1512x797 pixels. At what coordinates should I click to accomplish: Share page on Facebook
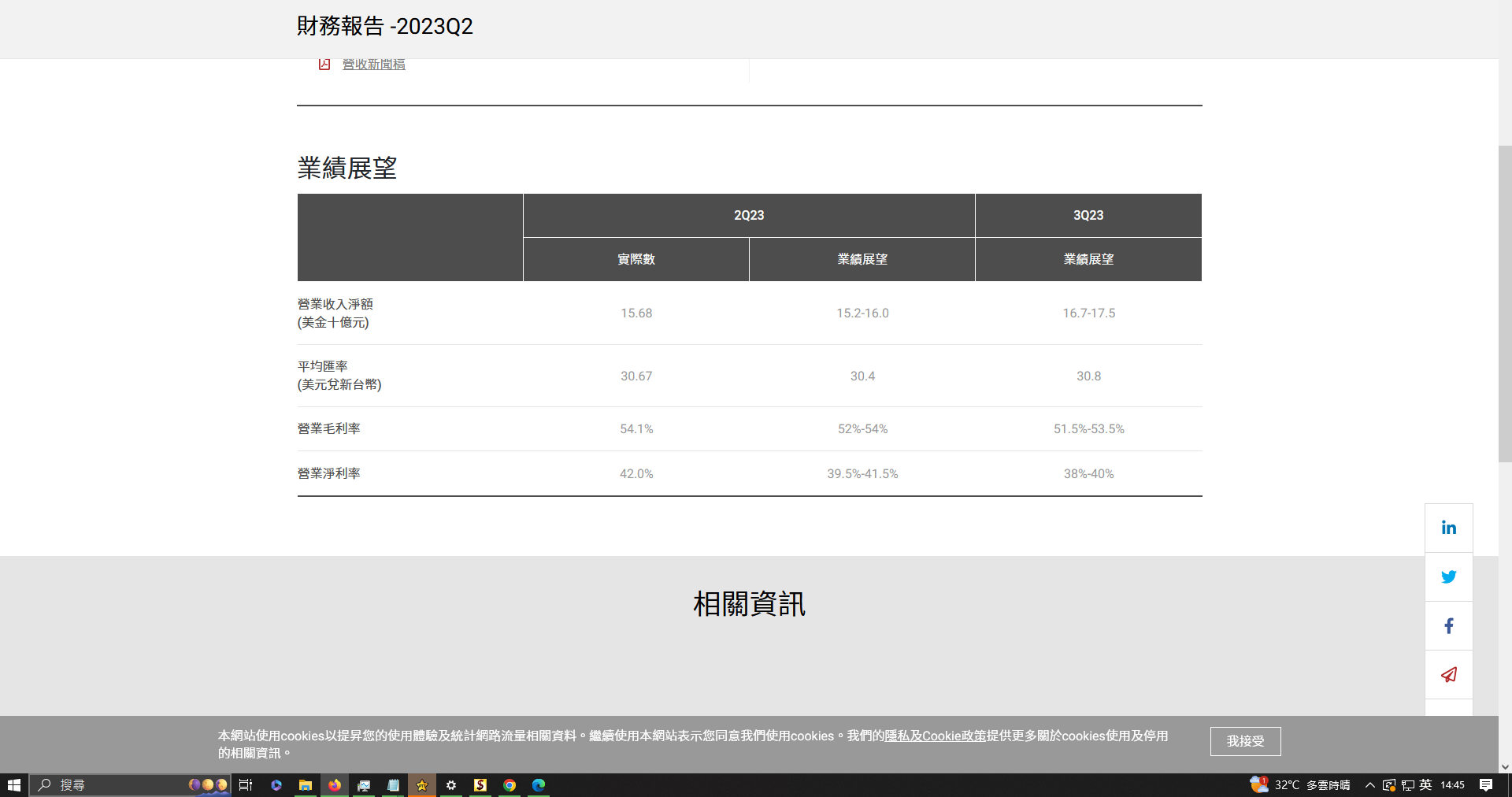click(x=1448, y=626)
